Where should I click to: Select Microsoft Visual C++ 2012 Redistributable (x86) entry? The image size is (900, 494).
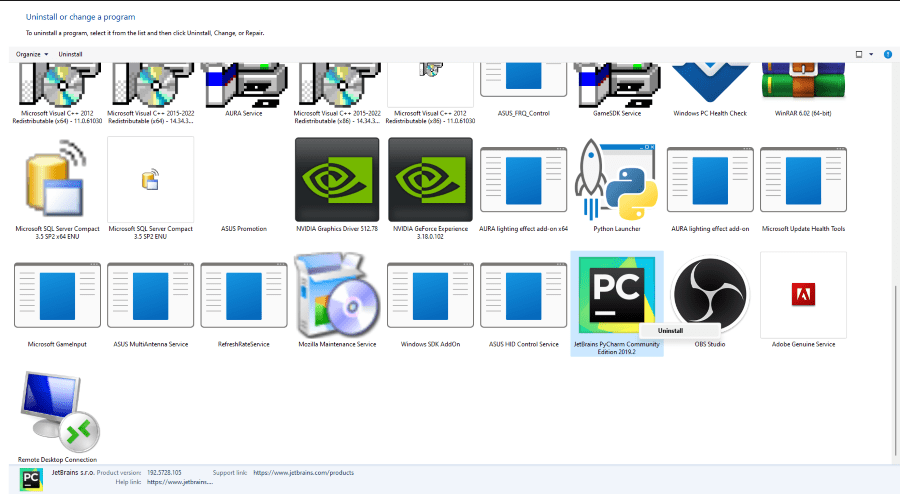(x=430, y=94)
